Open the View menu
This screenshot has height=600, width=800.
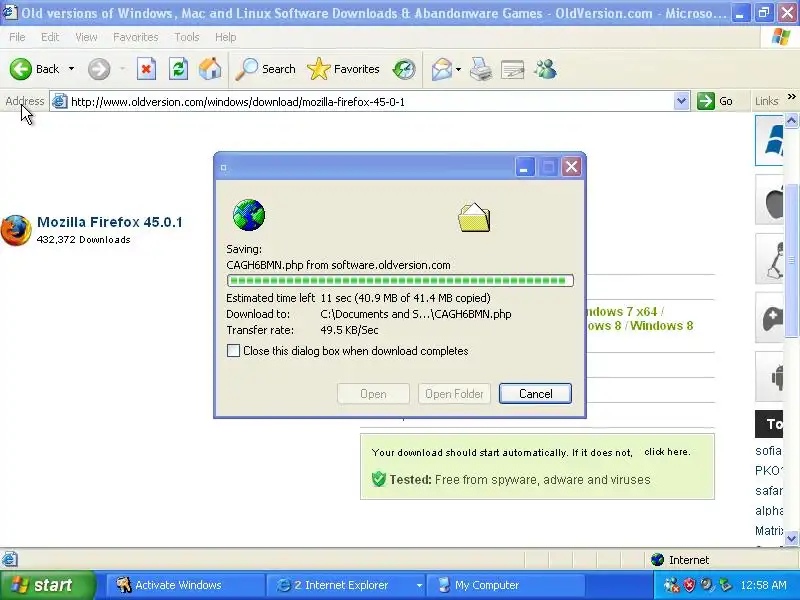coord(86,37)
